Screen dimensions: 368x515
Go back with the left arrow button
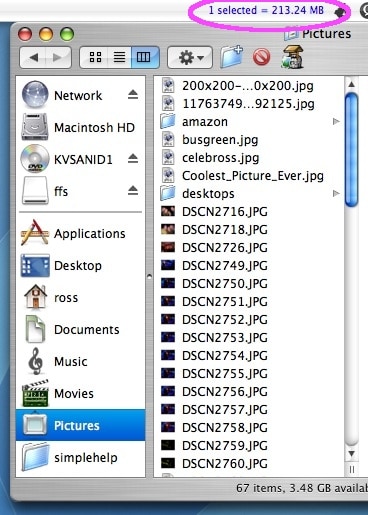pos(33,58)
